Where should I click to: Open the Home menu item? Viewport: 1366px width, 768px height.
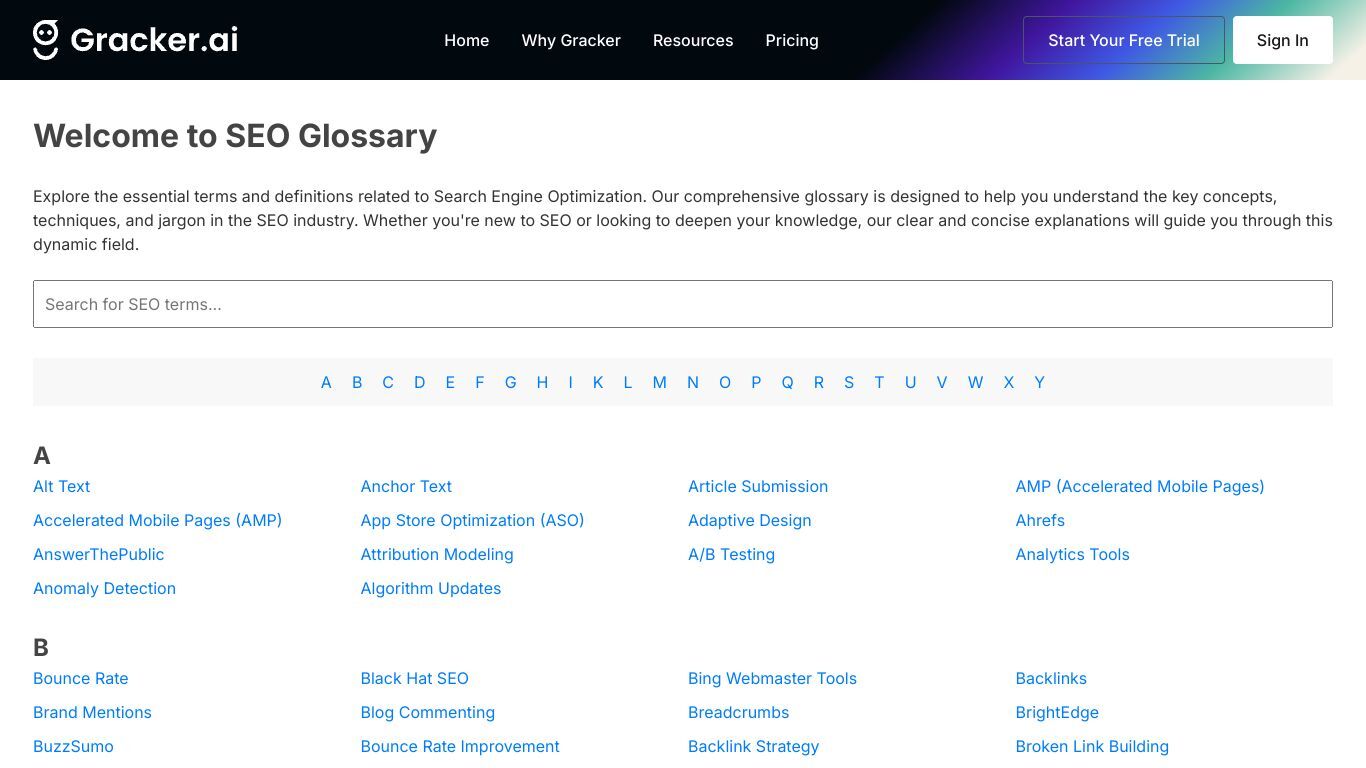[x=467, y=40]
